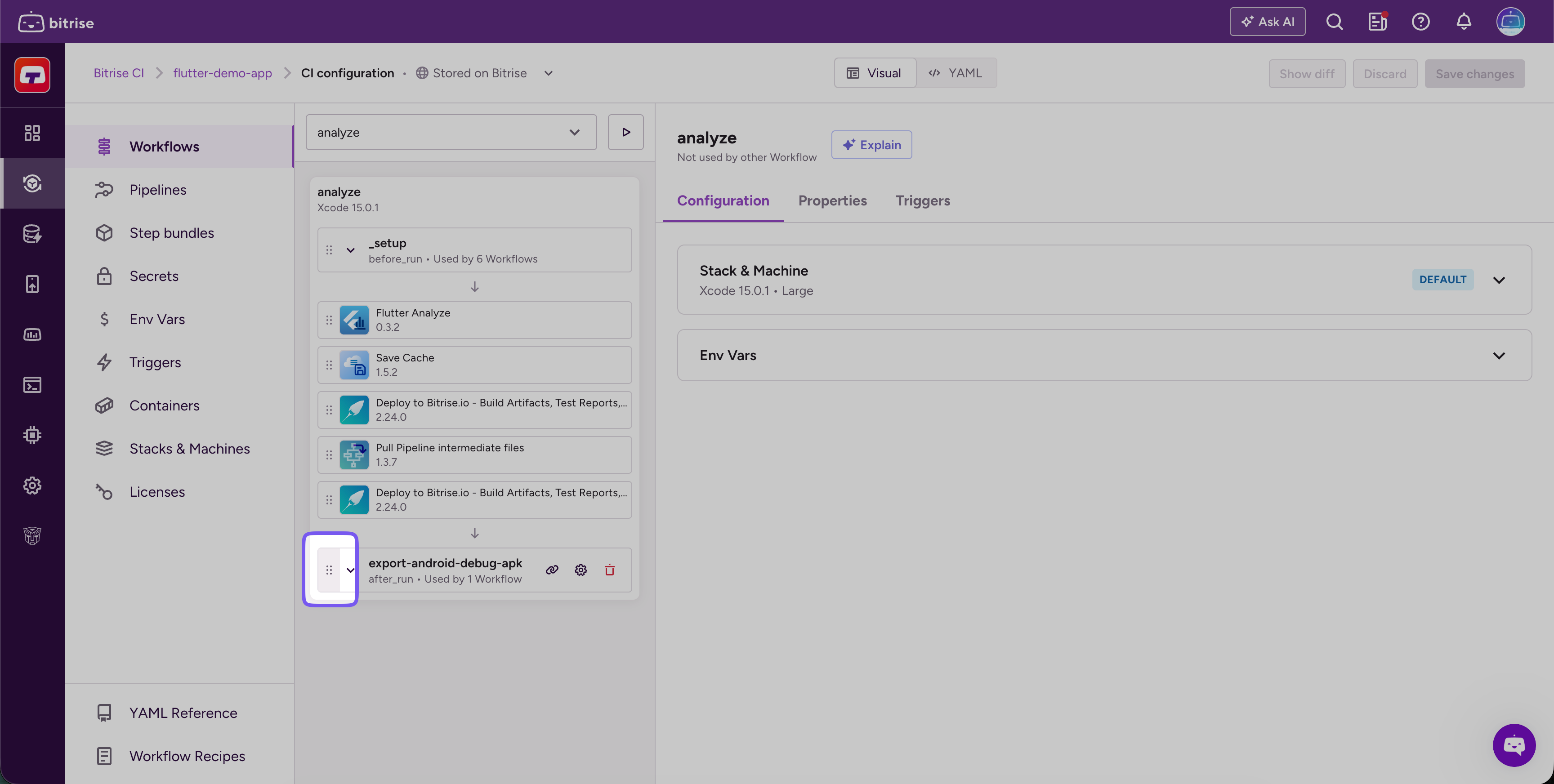The height and width of the screenshot is (784, 1554).
Task: Open the mobile device rail icon
Action: pos(32,284)
